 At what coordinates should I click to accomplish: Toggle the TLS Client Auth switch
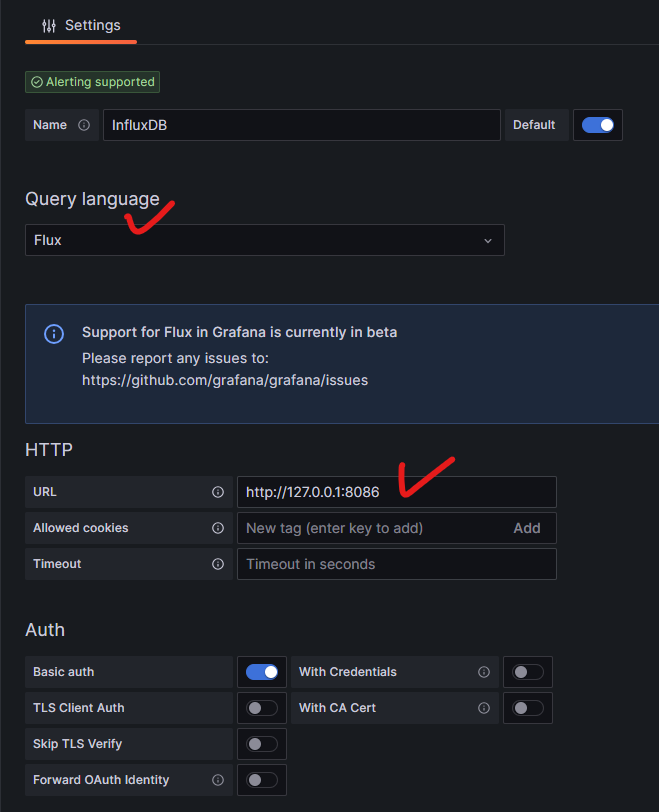(262, 708)
